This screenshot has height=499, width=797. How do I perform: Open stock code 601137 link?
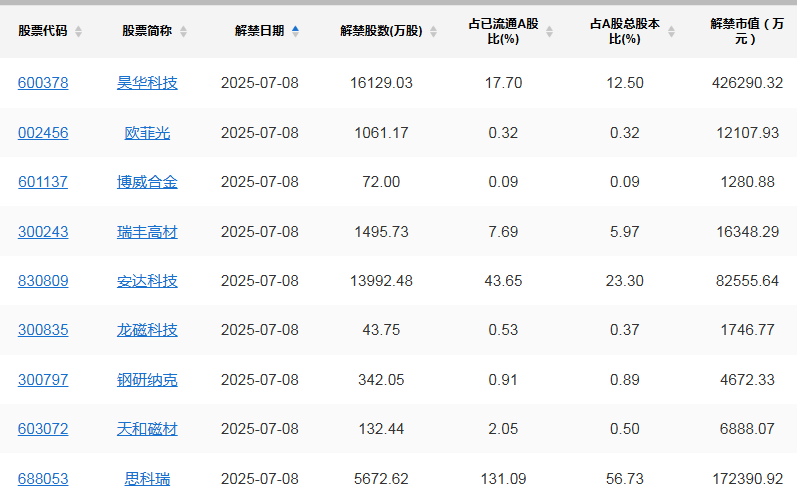point(43,182)
